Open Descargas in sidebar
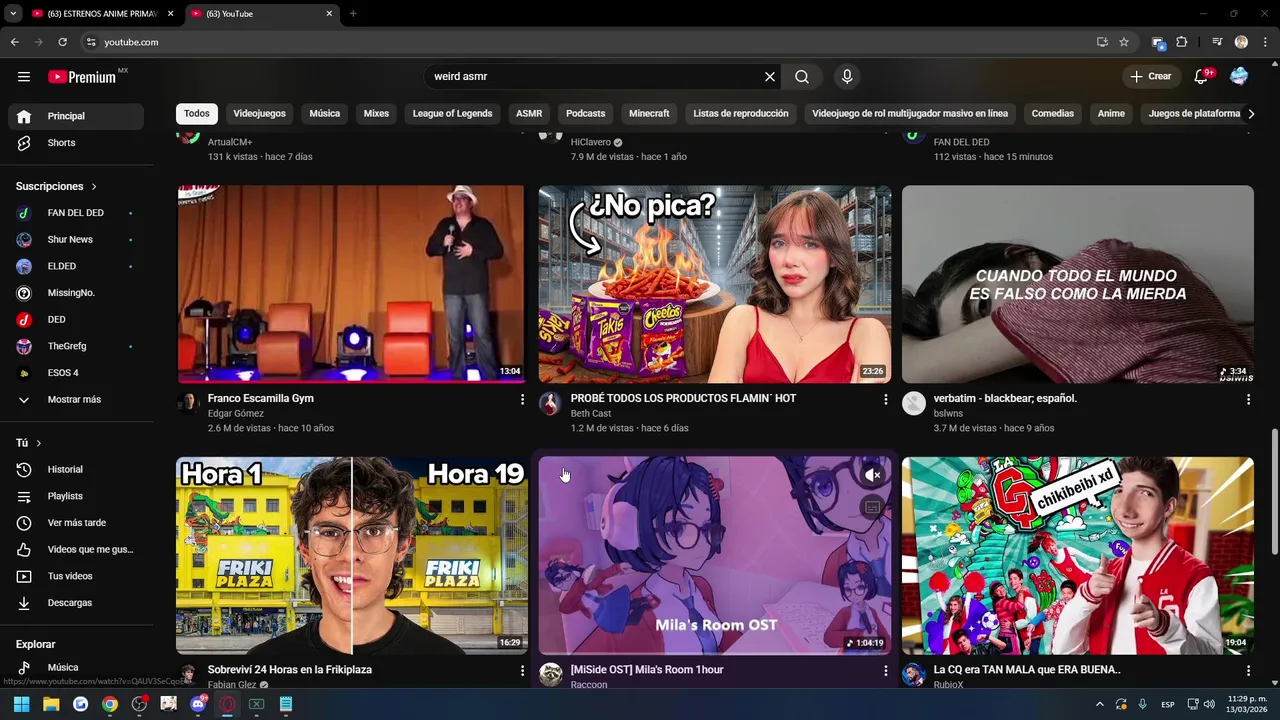Image resolution: width=1280 pixels, height=720 pixels. tap(77, 603)
